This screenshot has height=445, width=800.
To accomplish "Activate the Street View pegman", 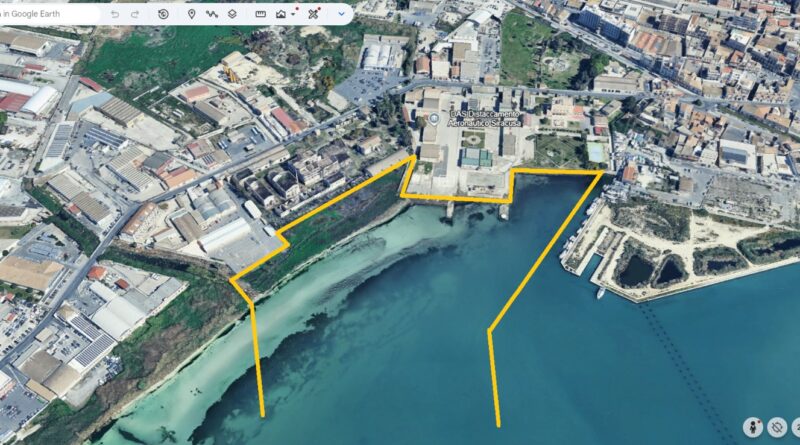I will [753, 427].
